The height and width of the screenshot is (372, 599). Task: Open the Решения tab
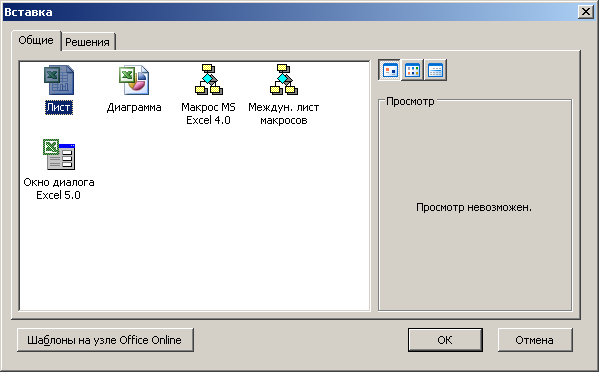[x=87, y=42]
